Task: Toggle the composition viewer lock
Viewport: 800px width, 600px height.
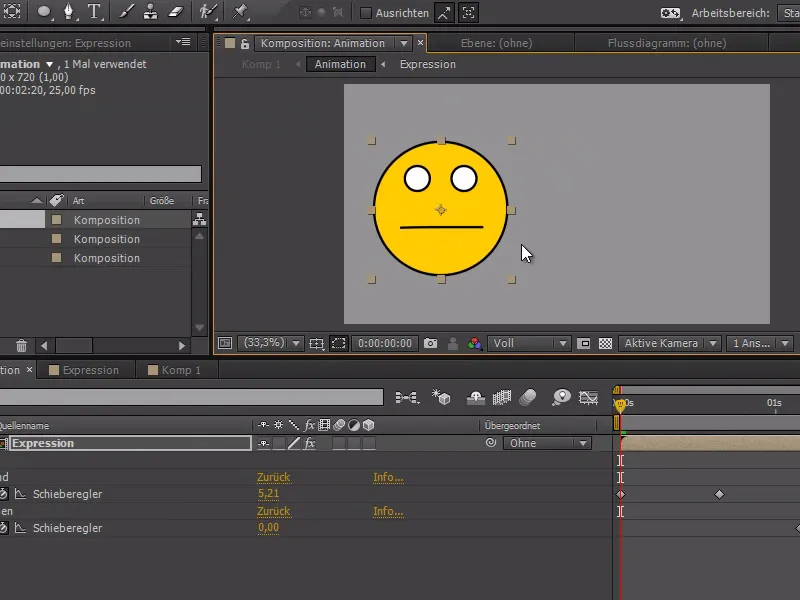Action: coord(245,44)
